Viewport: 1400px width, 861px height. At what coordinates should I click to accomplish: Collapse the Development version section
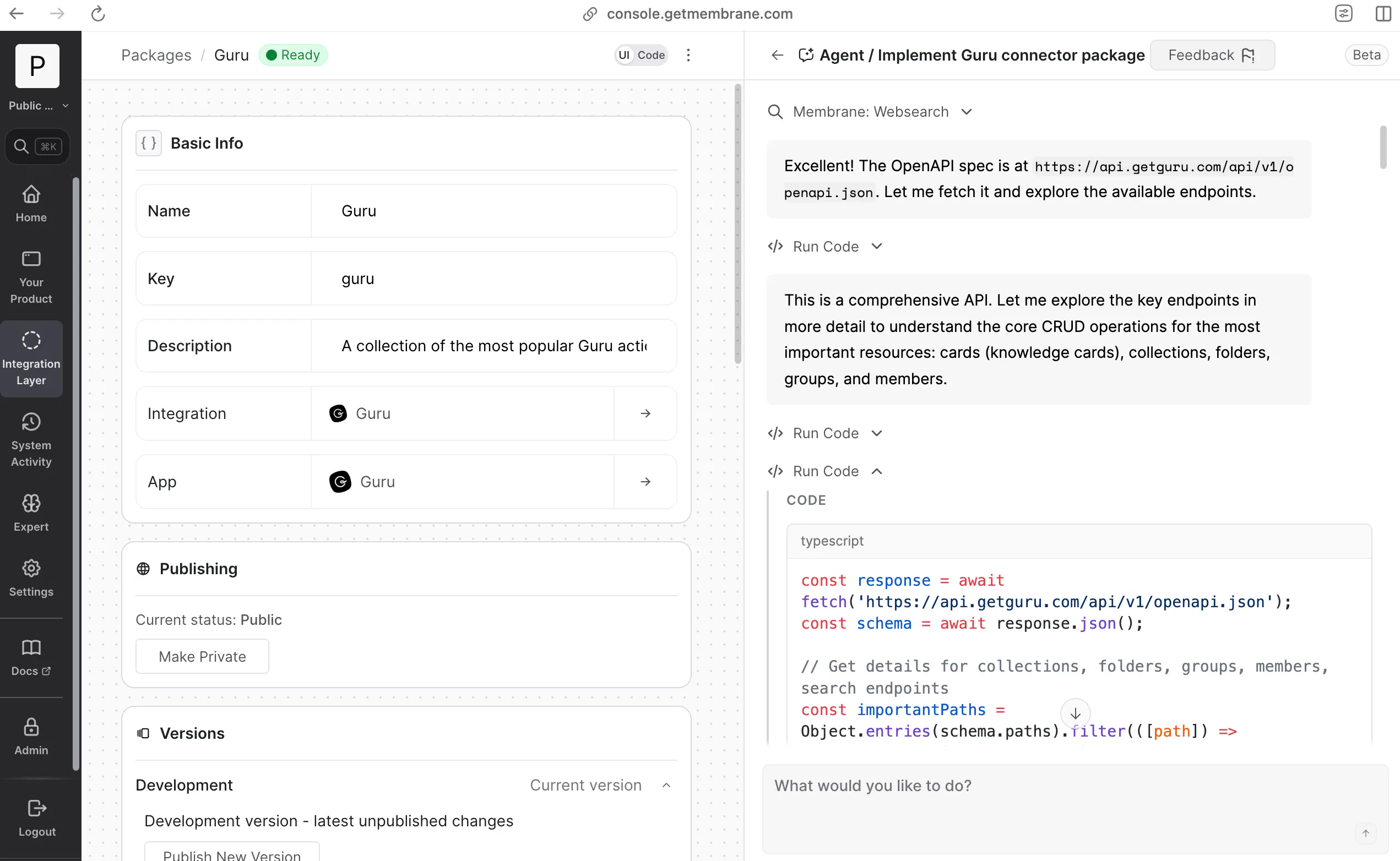click(x=666, y=785)
